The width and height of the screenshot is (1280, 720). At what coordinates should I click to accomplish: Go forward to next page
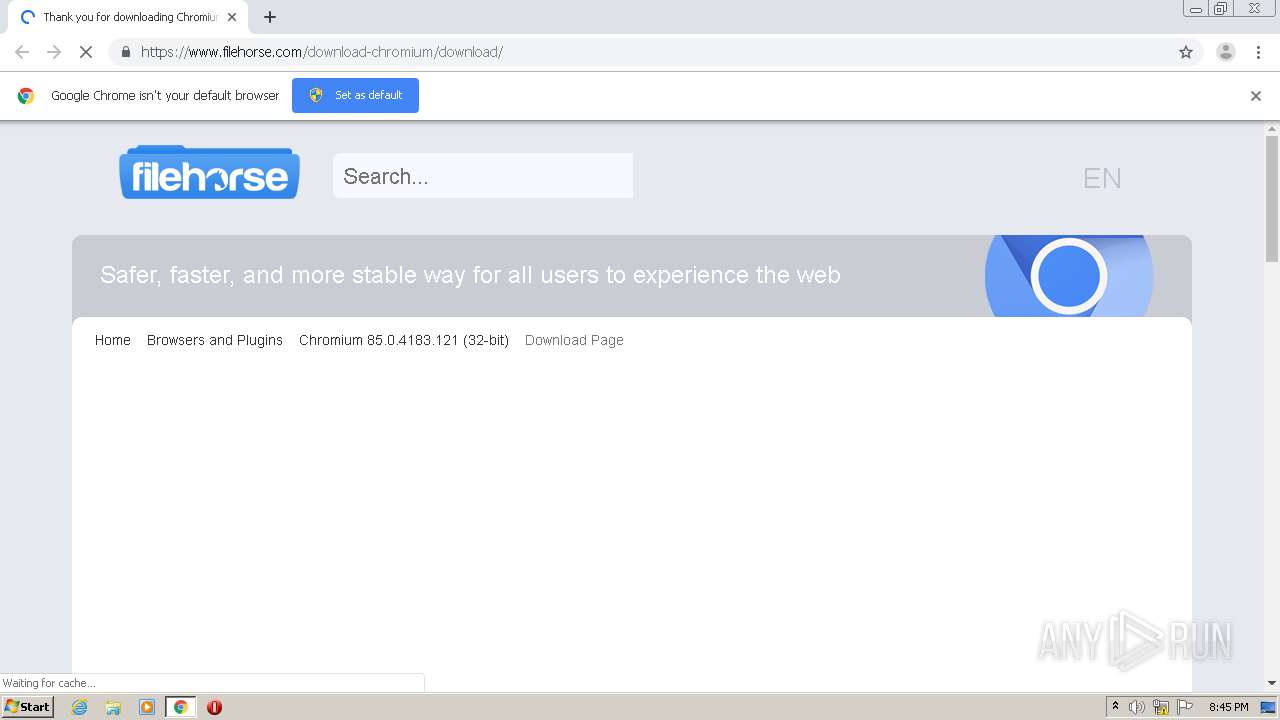pos(54,52)
